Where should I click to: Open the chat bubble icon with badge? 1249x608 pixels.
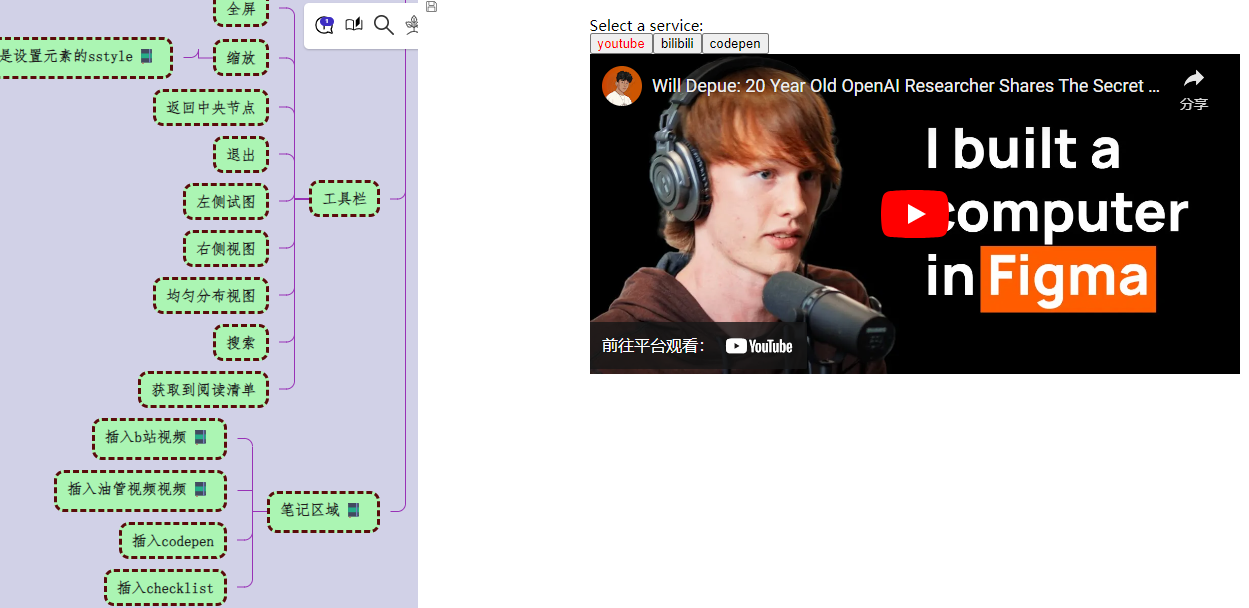pos(324,25)
